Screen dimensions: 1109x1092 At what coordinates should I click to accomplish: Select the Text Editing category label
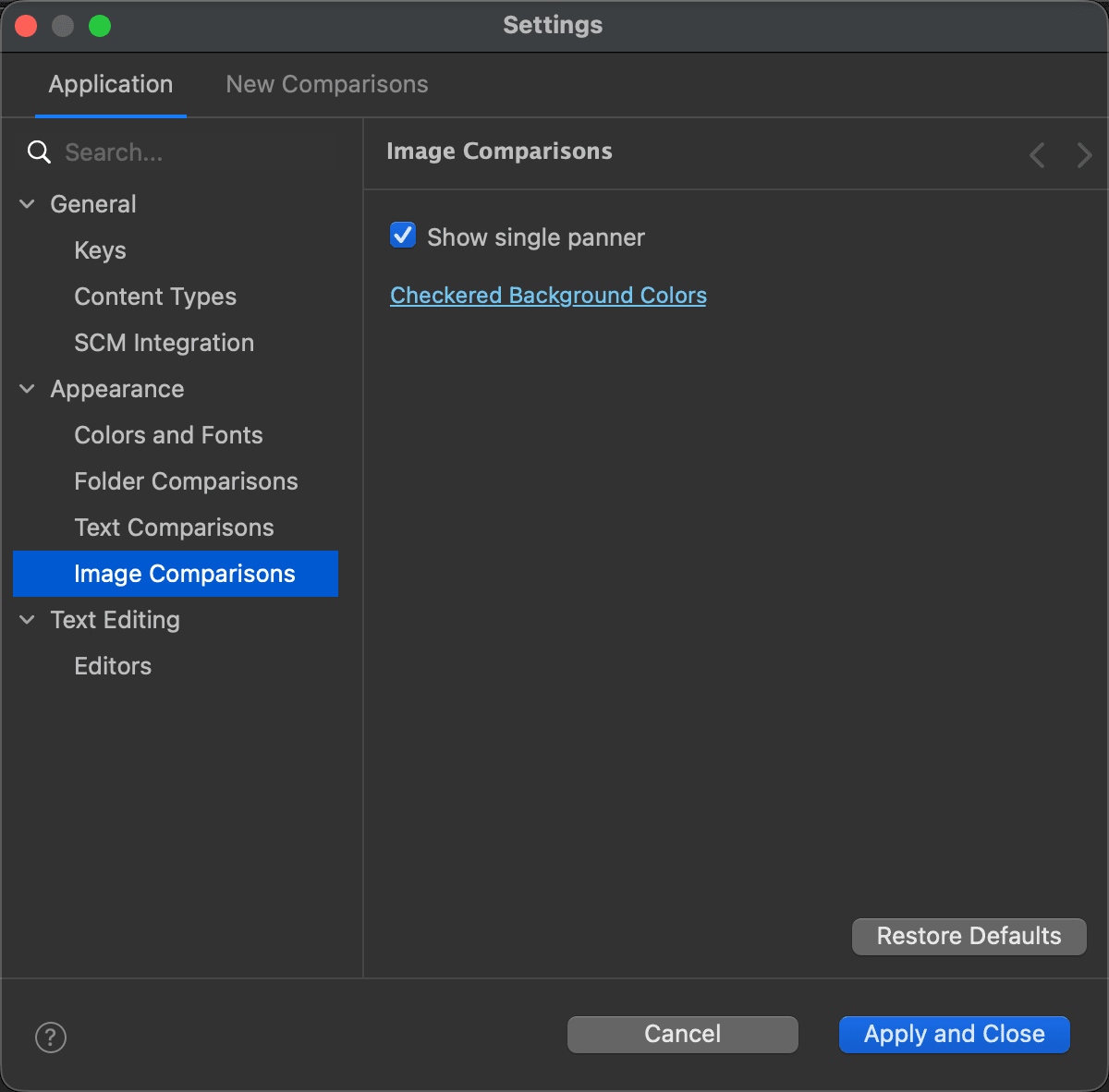(x=116, y=620)
